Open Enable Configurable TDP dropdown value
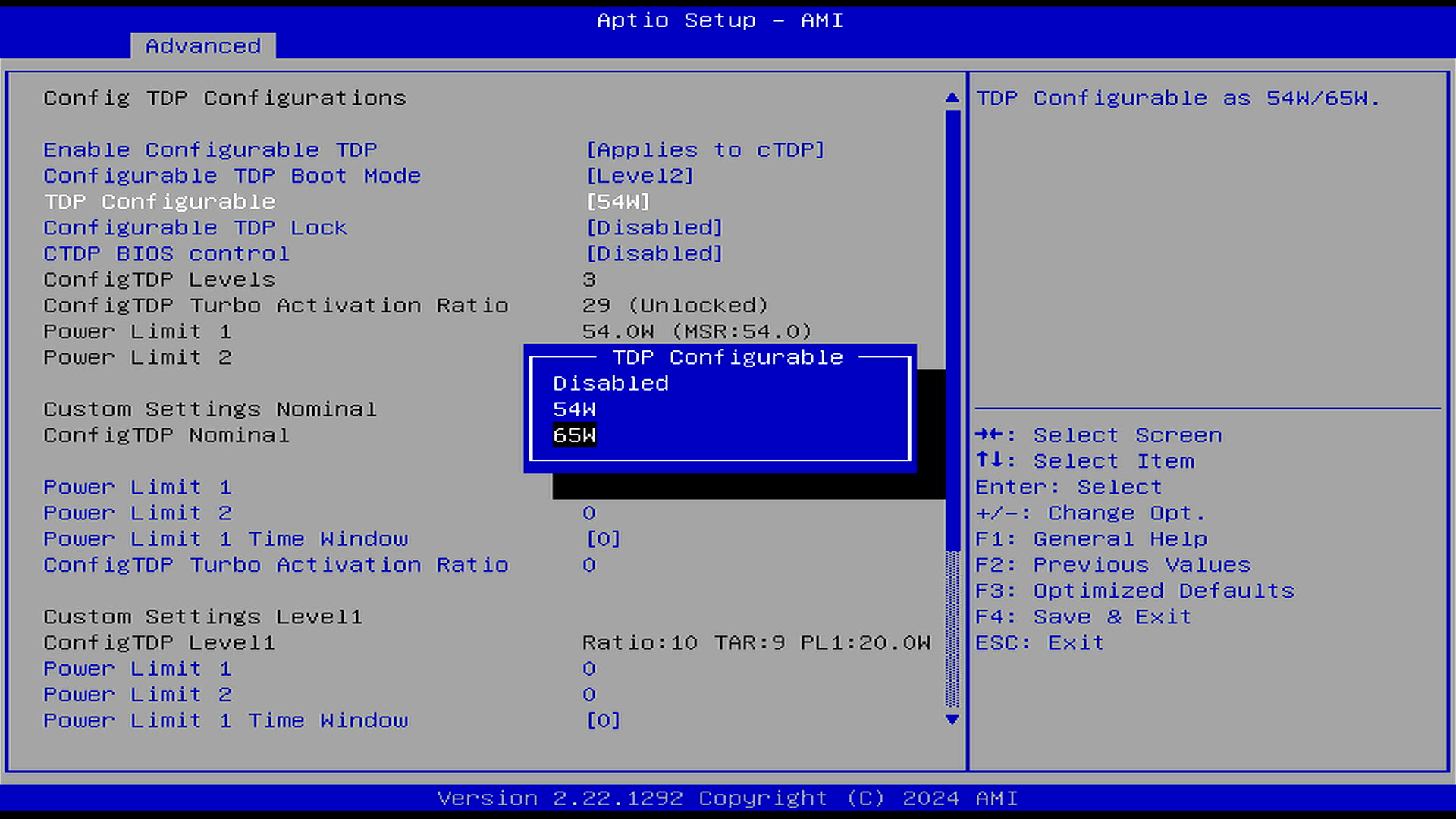 (704, 150)
